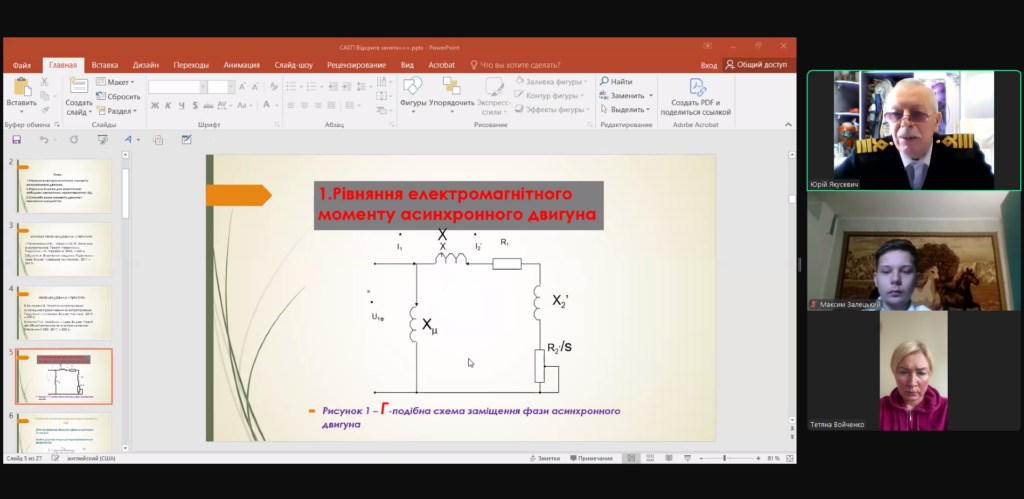Switch to Slide Sorter view icon
1024x499 pixels.
650,459
